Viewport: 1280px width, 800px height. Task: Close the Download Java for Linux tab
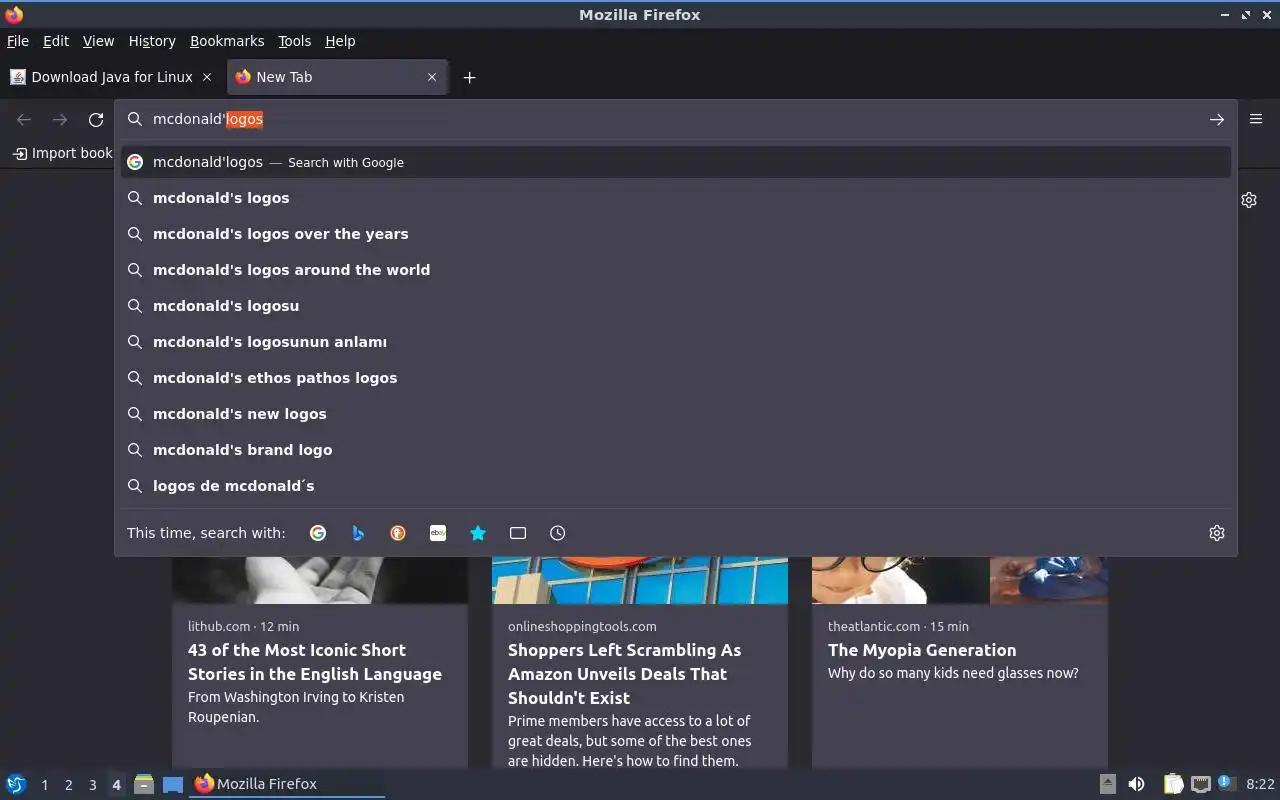pyautogui.click(x=207, y=77)
